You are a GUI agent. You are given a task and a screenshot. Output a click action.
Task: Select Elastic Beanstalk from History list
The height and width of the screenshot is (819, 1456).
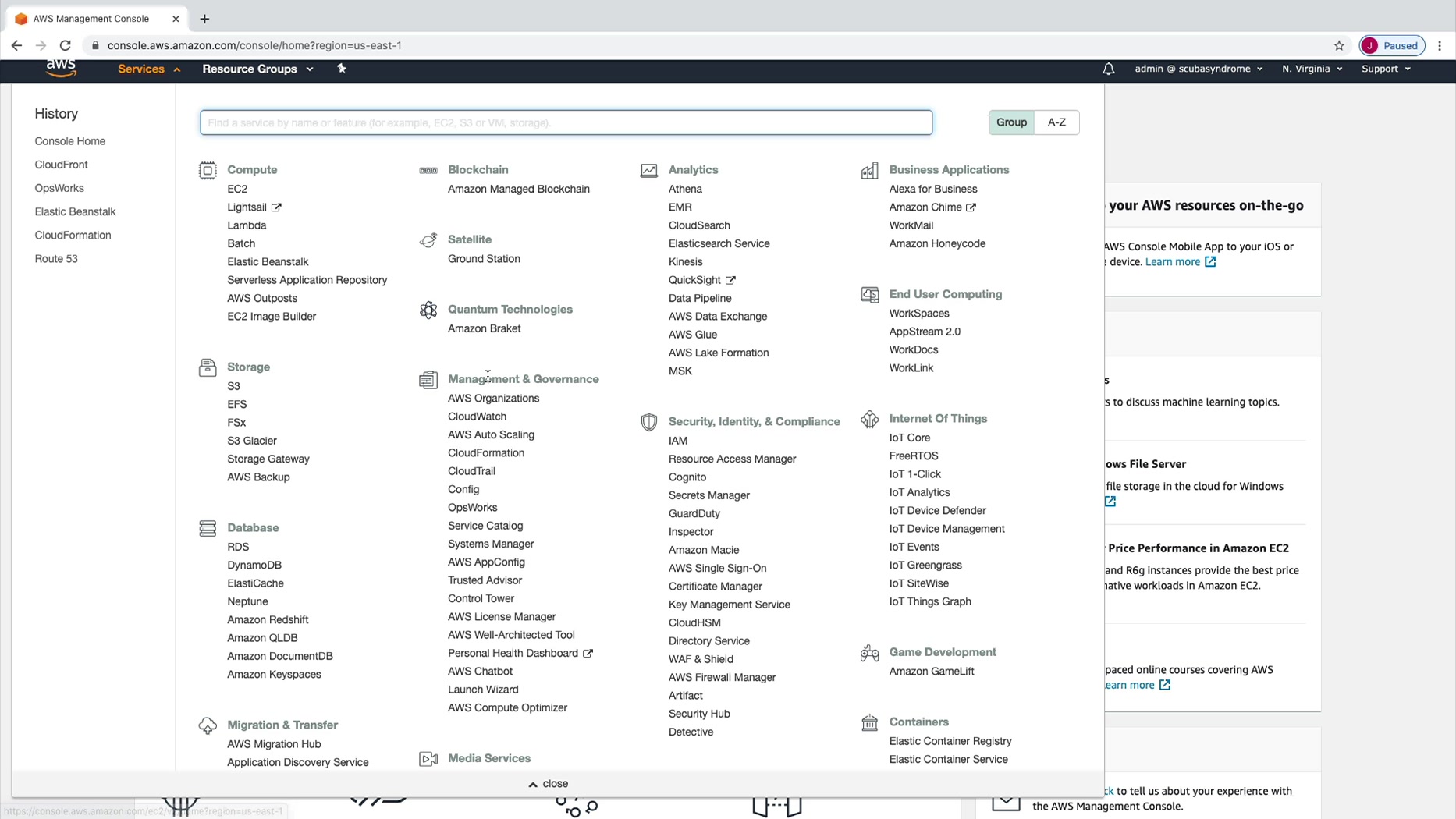(75, 211)
